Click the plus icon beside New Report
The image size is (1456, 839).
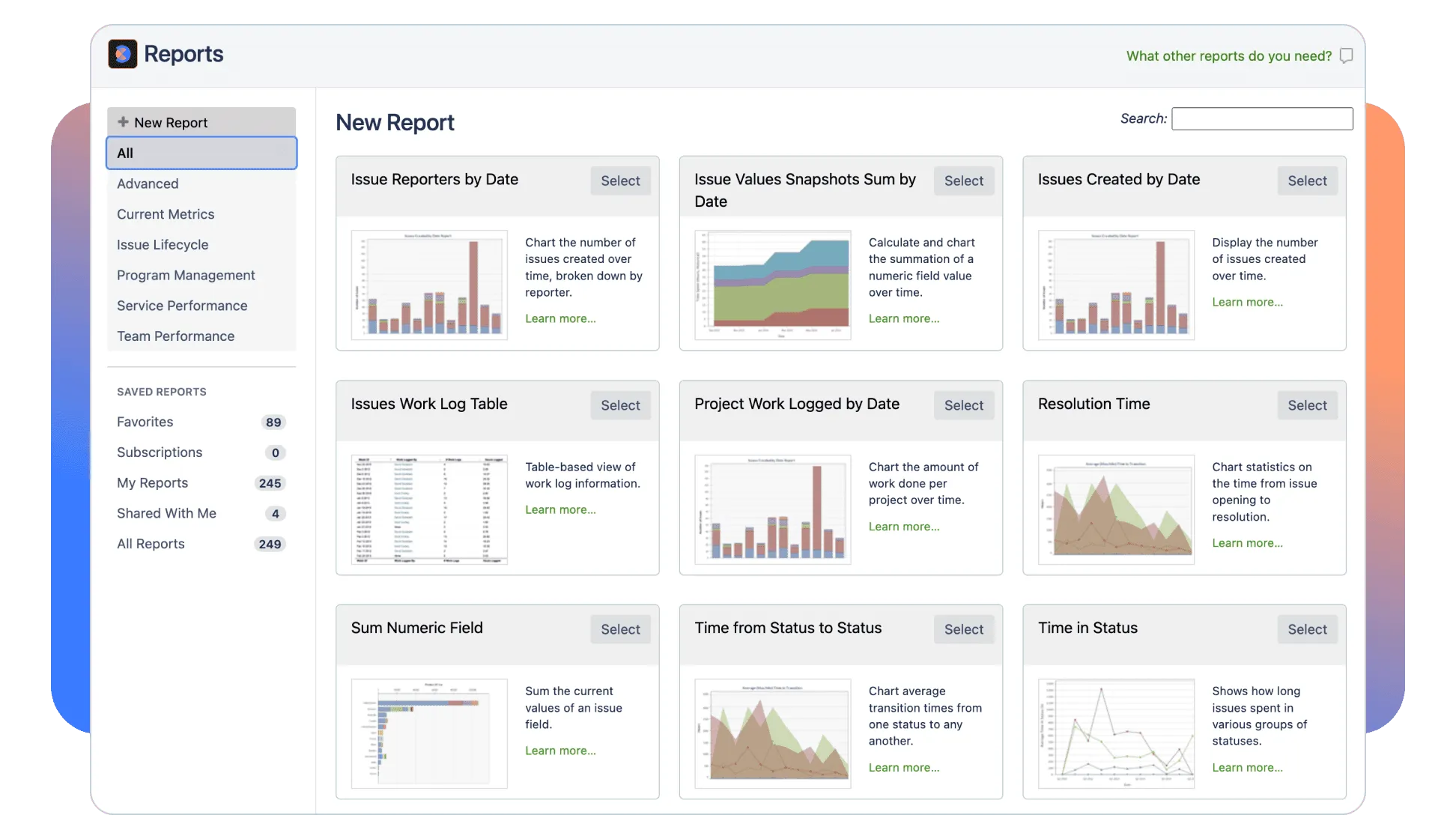123,122
